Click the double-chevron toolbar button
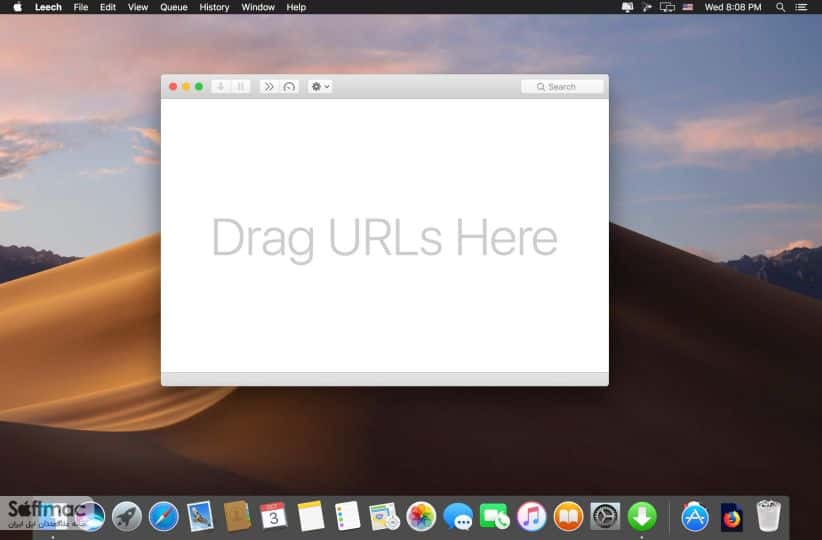The width and height of the screenshot is (822, 540). (269, 87)
